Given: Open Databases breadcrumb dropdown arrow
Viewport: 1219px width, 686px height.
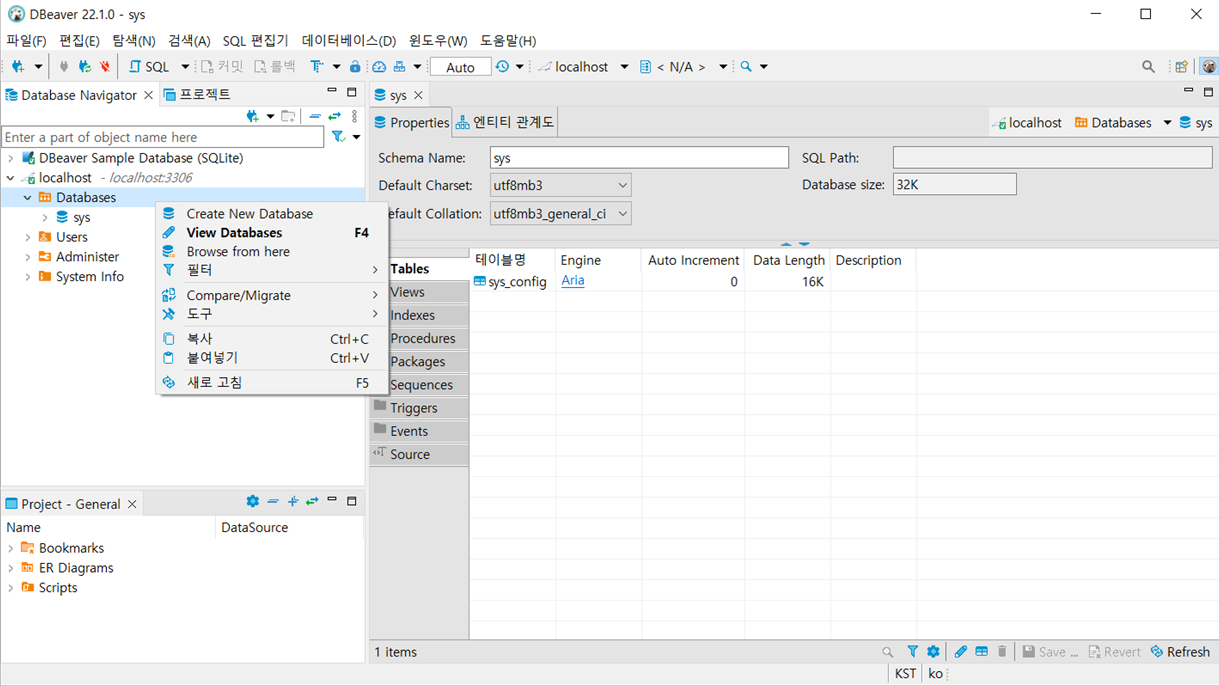Looking at the screenshot, I should pos(1167,123).
